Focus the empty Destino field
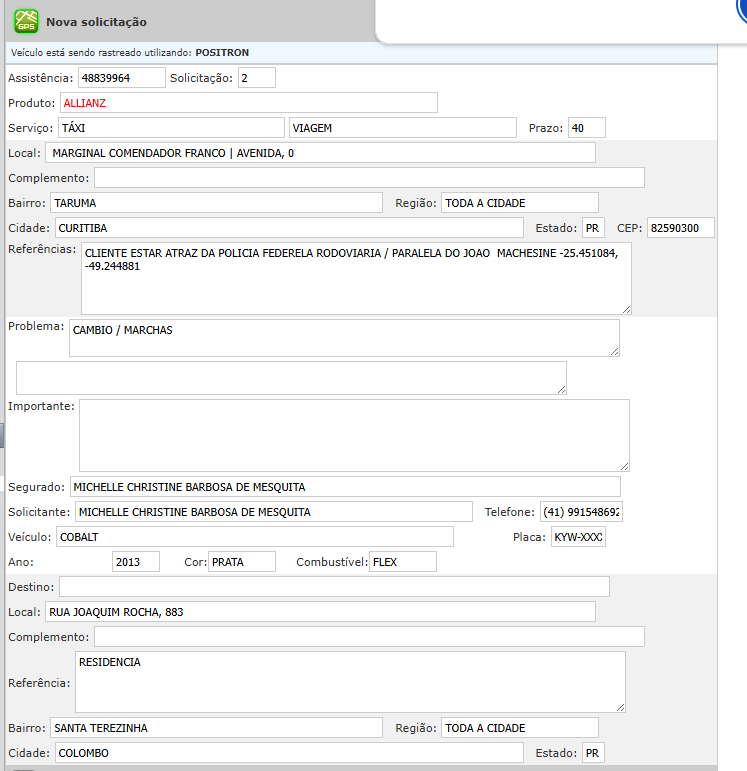747x771 pixels. [x=334, y=587]
